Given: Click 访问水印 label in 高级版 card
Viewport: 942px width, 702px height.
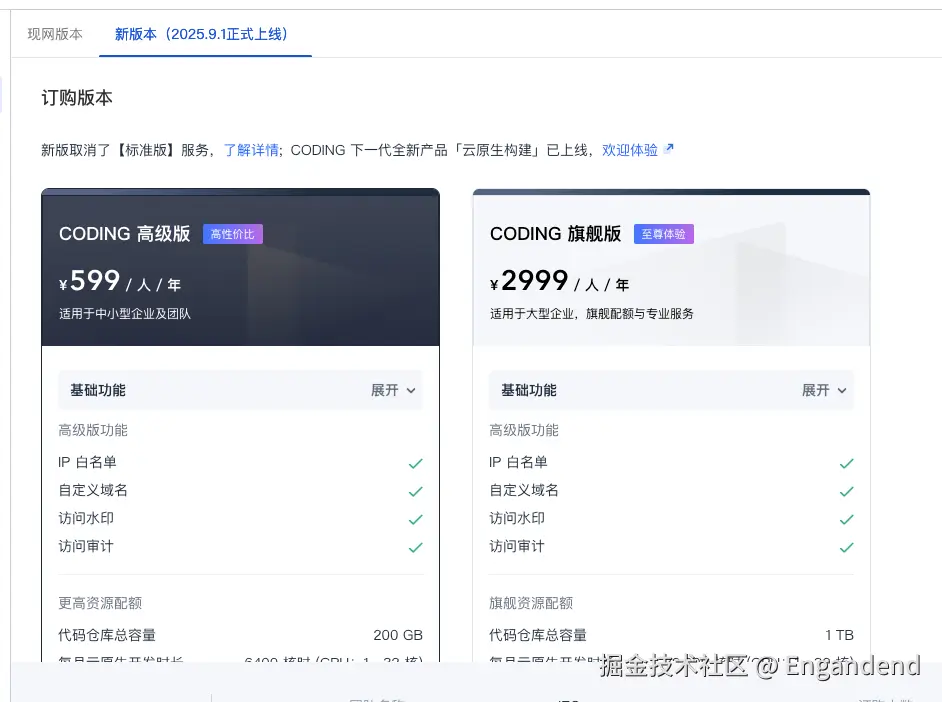Looking at the screenshot, I should click(86, 518).
